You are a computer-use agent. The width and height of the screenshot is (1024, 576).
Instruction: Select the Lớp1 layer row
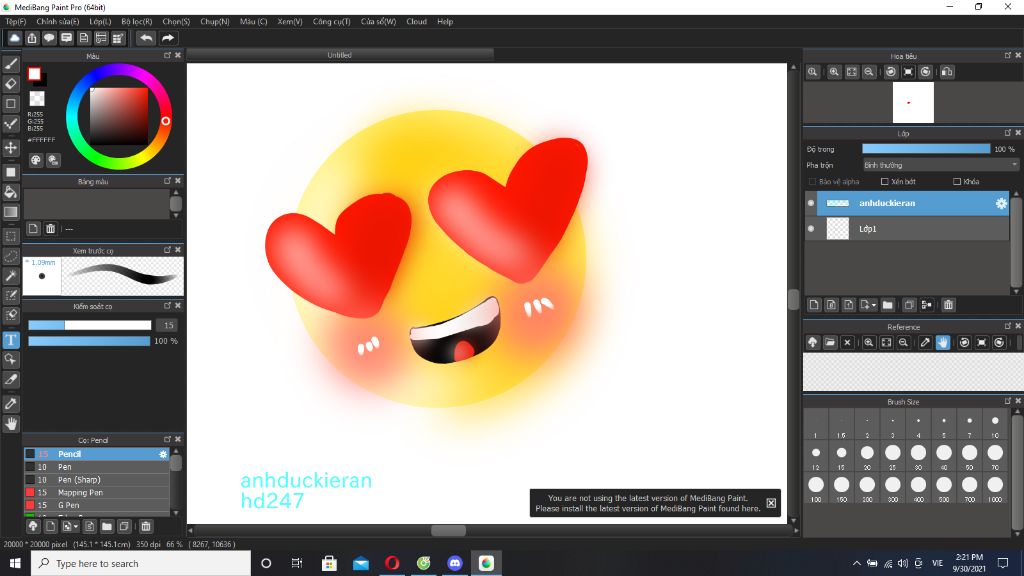pyautogui.click(x=908, y=229)
